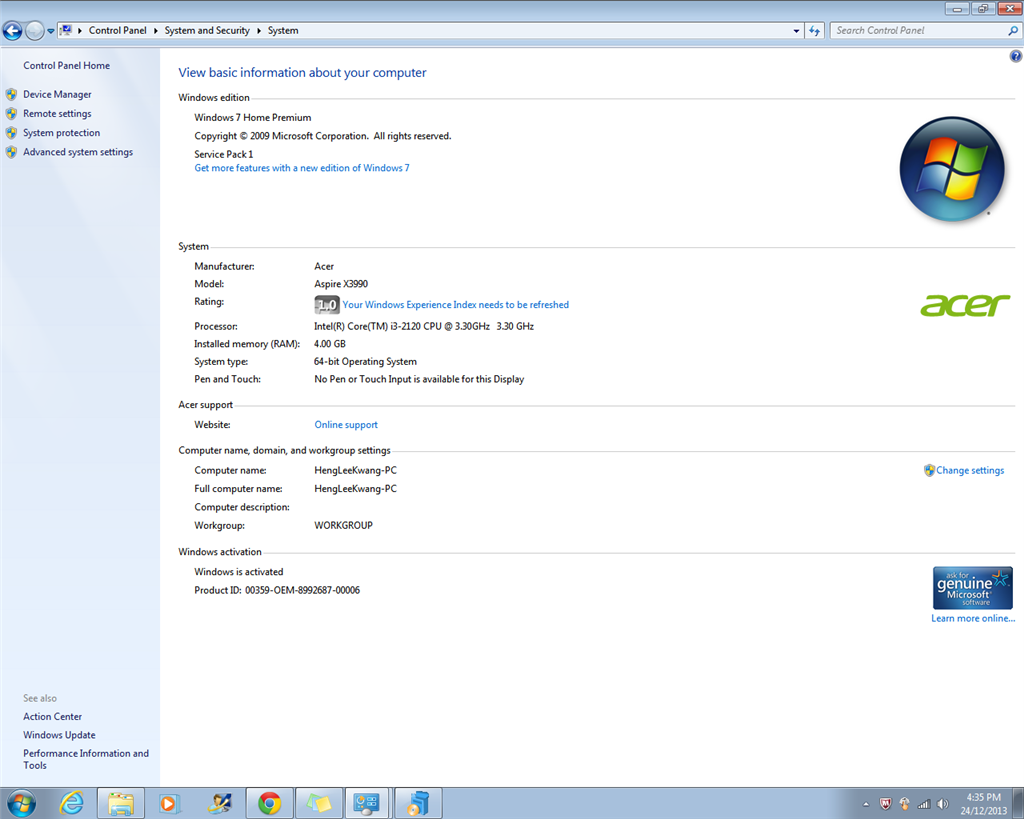Open Your Windows Experience Index needs to be refreshed
Screen dimensions: 1024x819
[455, 305]
